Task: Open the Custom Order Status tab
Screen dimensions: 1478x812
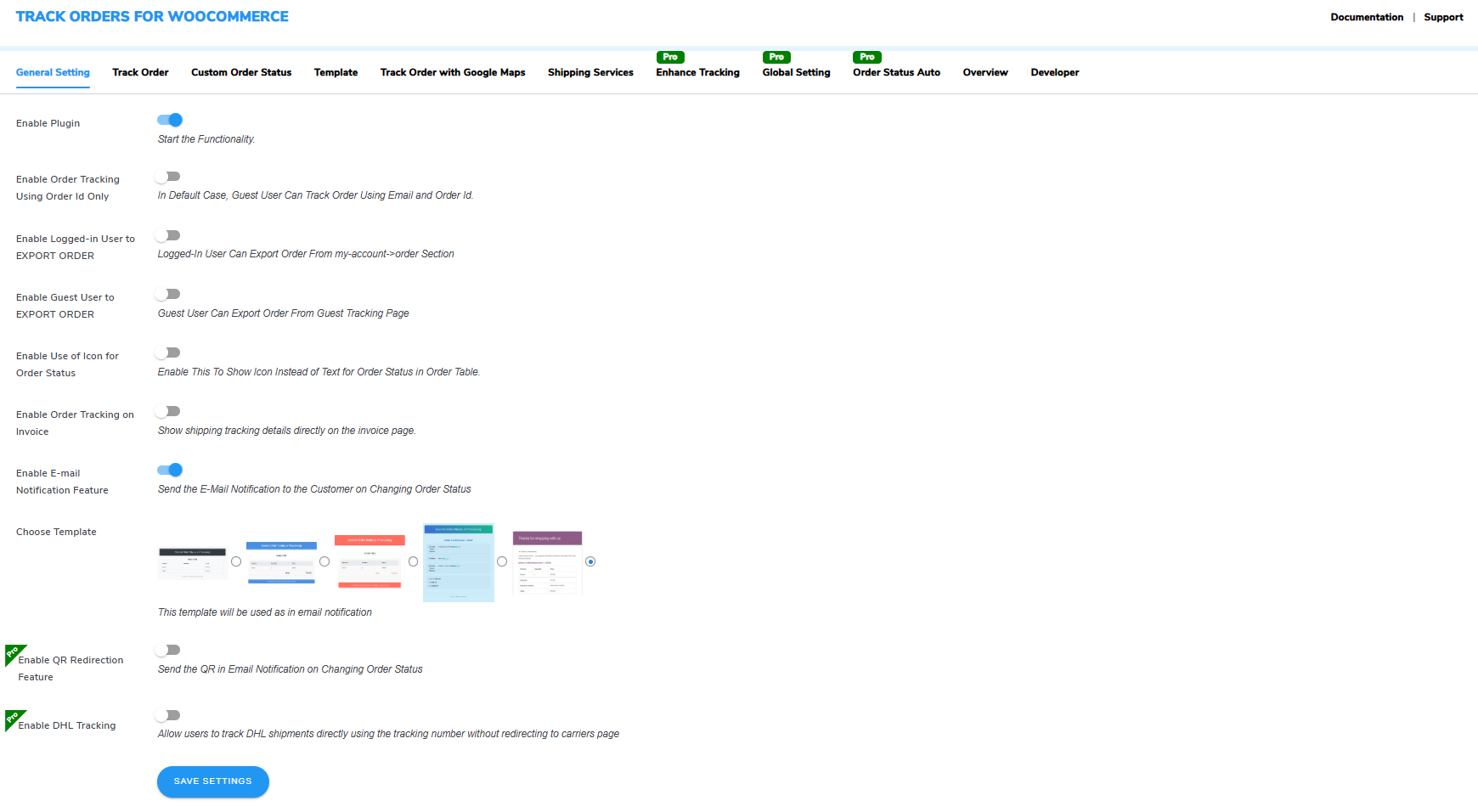Action: 241,72
